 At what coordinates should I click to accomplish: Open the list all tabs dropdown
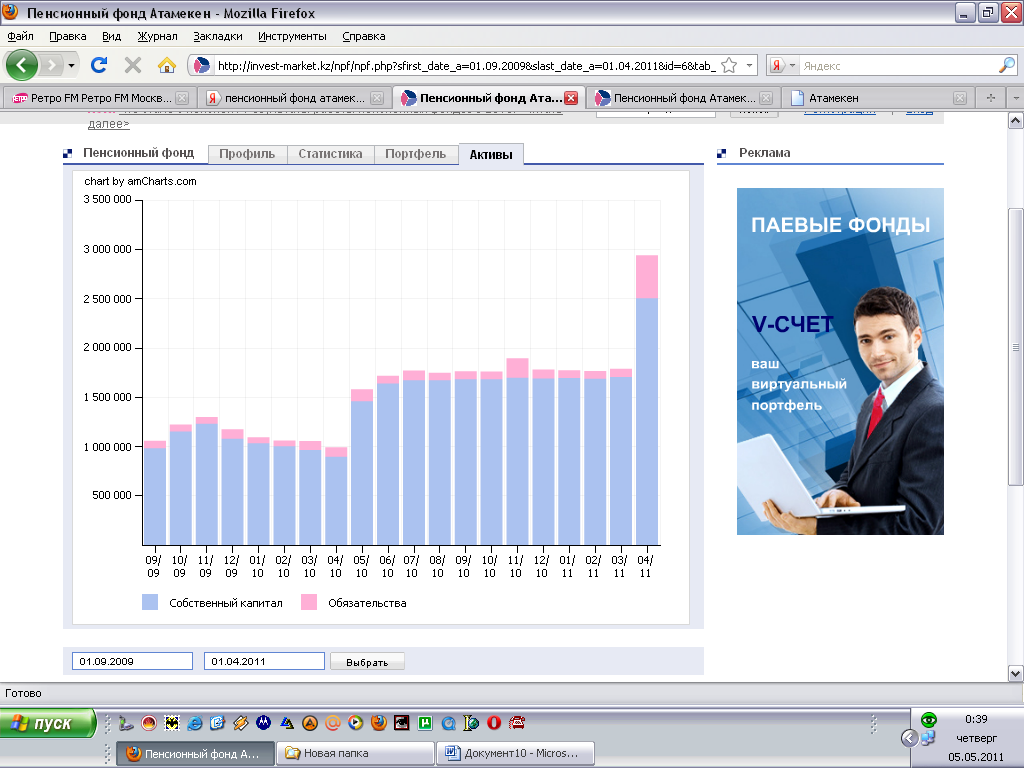point(1014,98)
